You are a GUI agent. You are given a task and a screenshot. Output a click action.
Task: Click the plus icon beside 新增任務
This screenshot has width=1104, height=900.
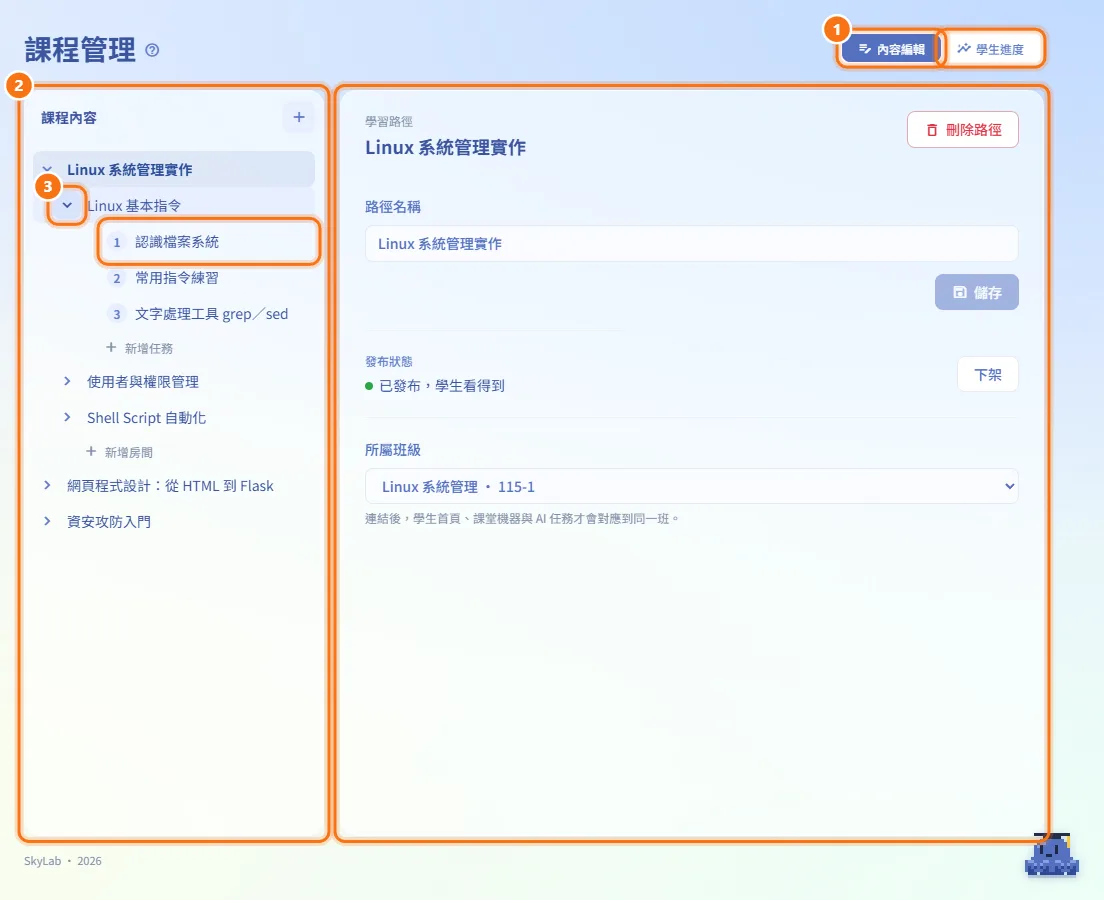[111, 347]
